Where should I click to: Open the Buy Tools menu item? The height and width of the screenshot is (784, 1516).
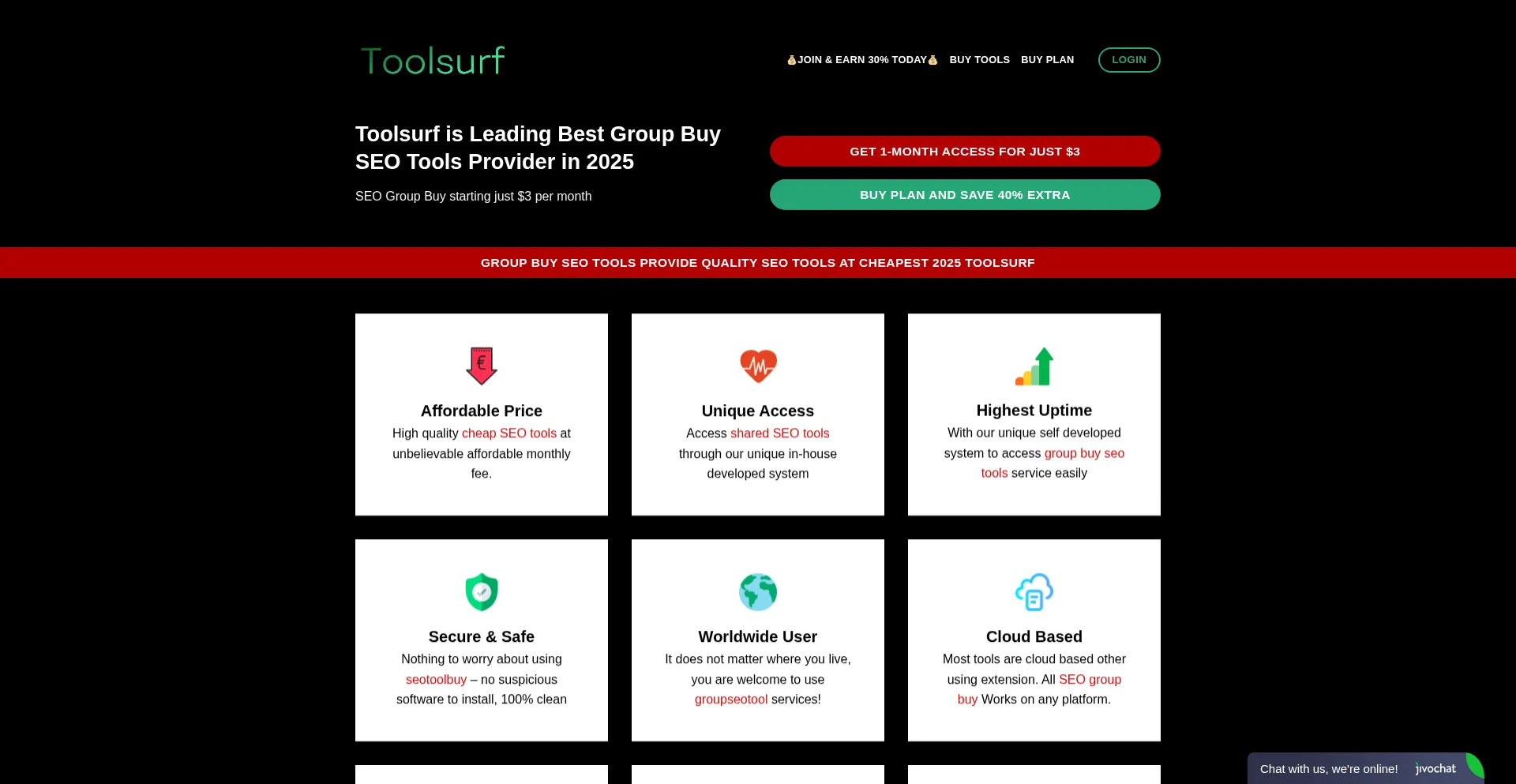(979, 60)
